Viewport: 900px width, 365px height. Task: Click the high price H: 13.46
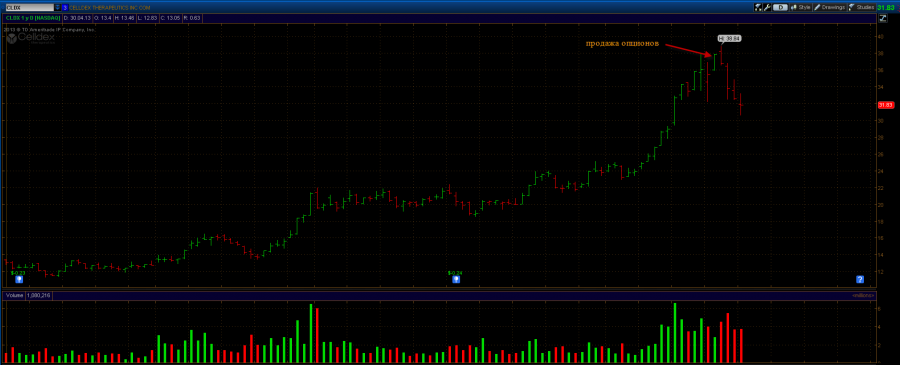[125, 18]
